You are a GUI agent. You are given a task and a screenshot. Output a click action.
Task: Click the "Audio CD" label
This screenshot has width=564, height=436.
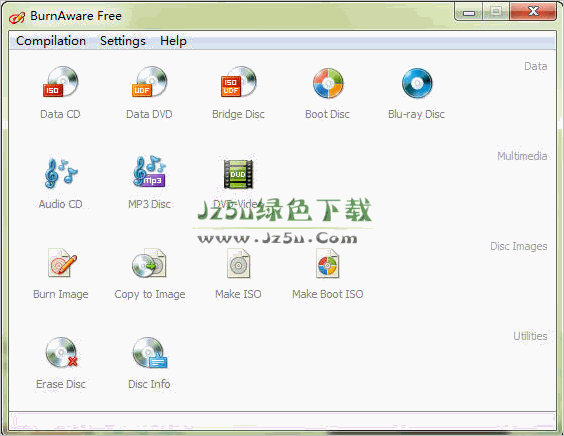tap(60, 204)
